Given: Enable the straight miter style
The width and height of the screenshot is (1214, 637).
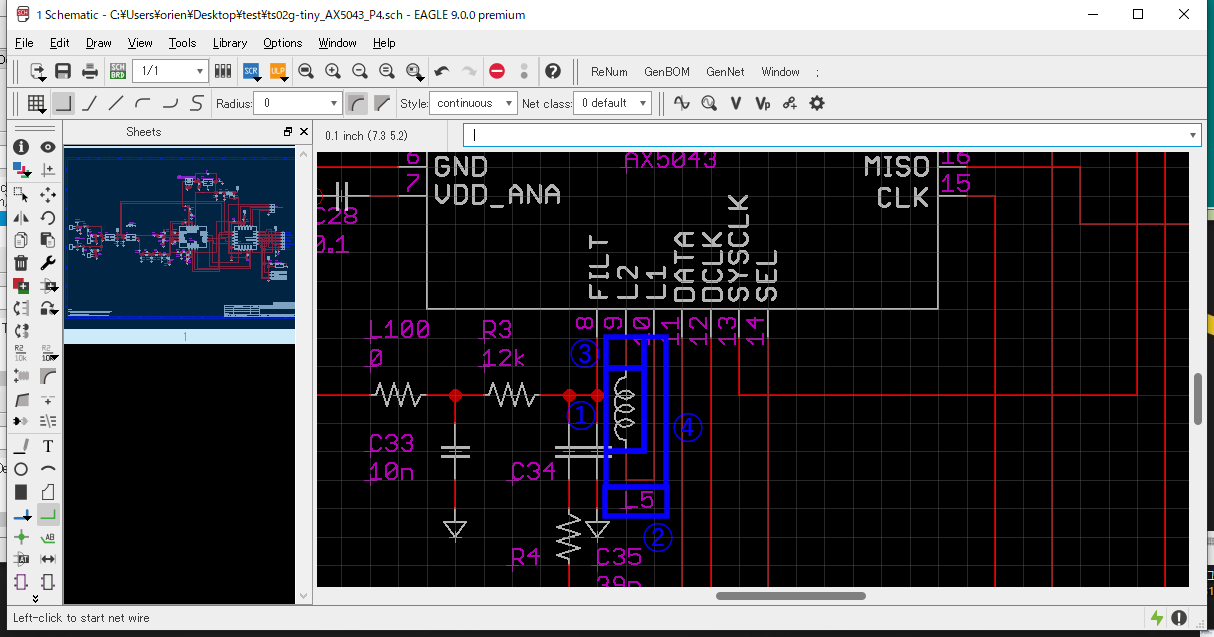Looking at the screenshot, I should pyautogui.click(x=382, y=103).
